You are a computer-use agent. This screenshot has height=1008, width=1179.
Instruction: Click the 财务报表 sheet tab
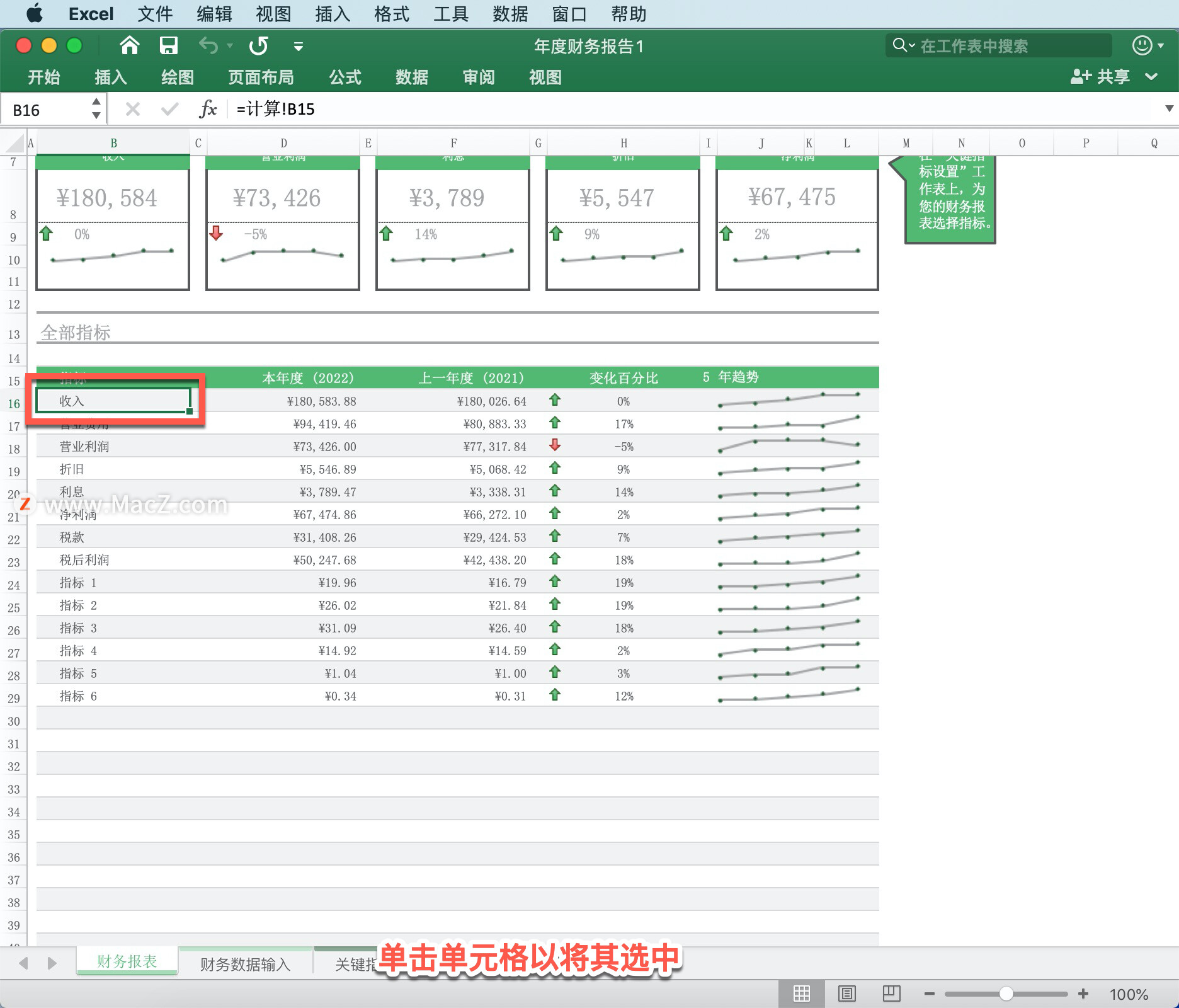pos(127,961)
